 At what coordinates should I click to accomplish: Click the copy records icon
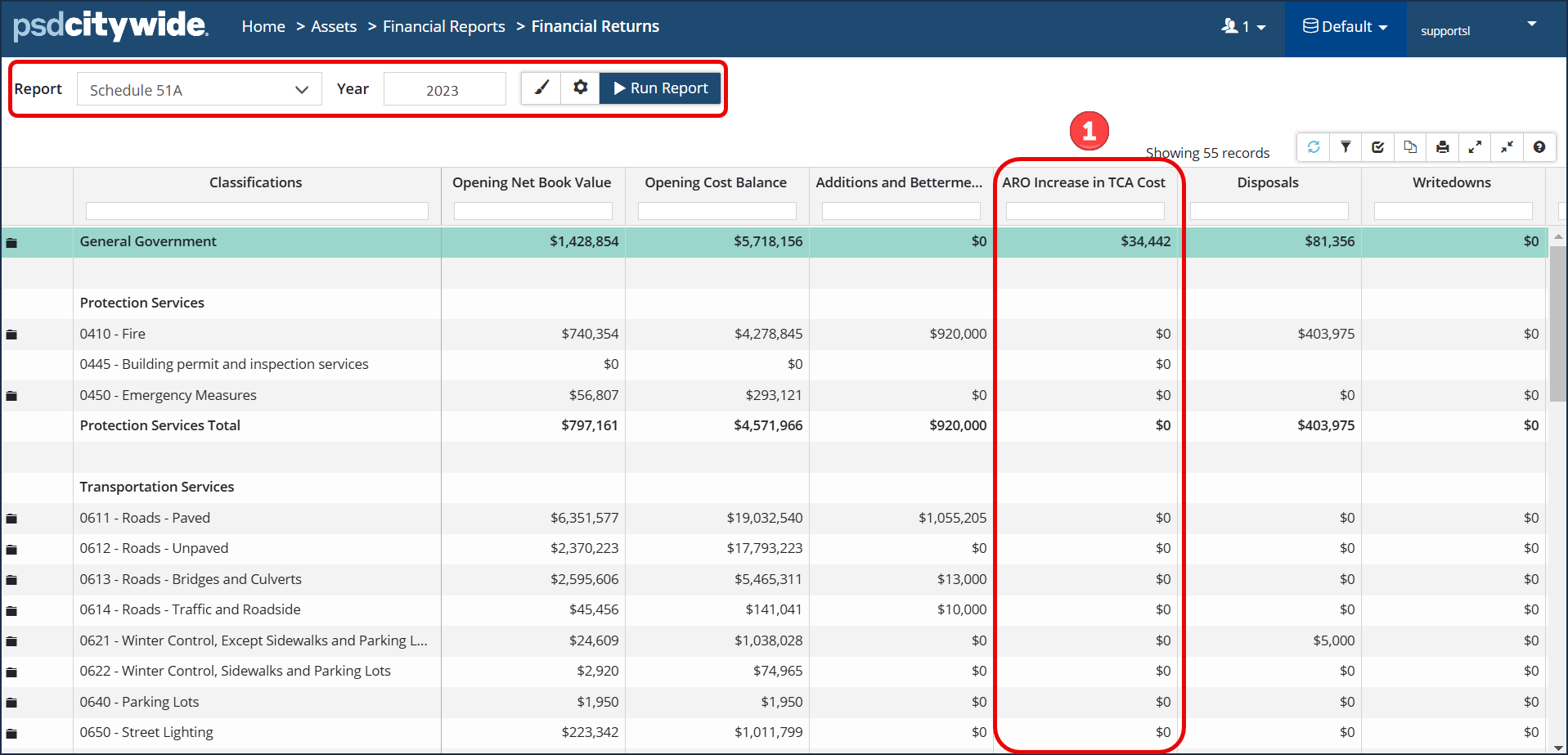[x=1410, y=147]
